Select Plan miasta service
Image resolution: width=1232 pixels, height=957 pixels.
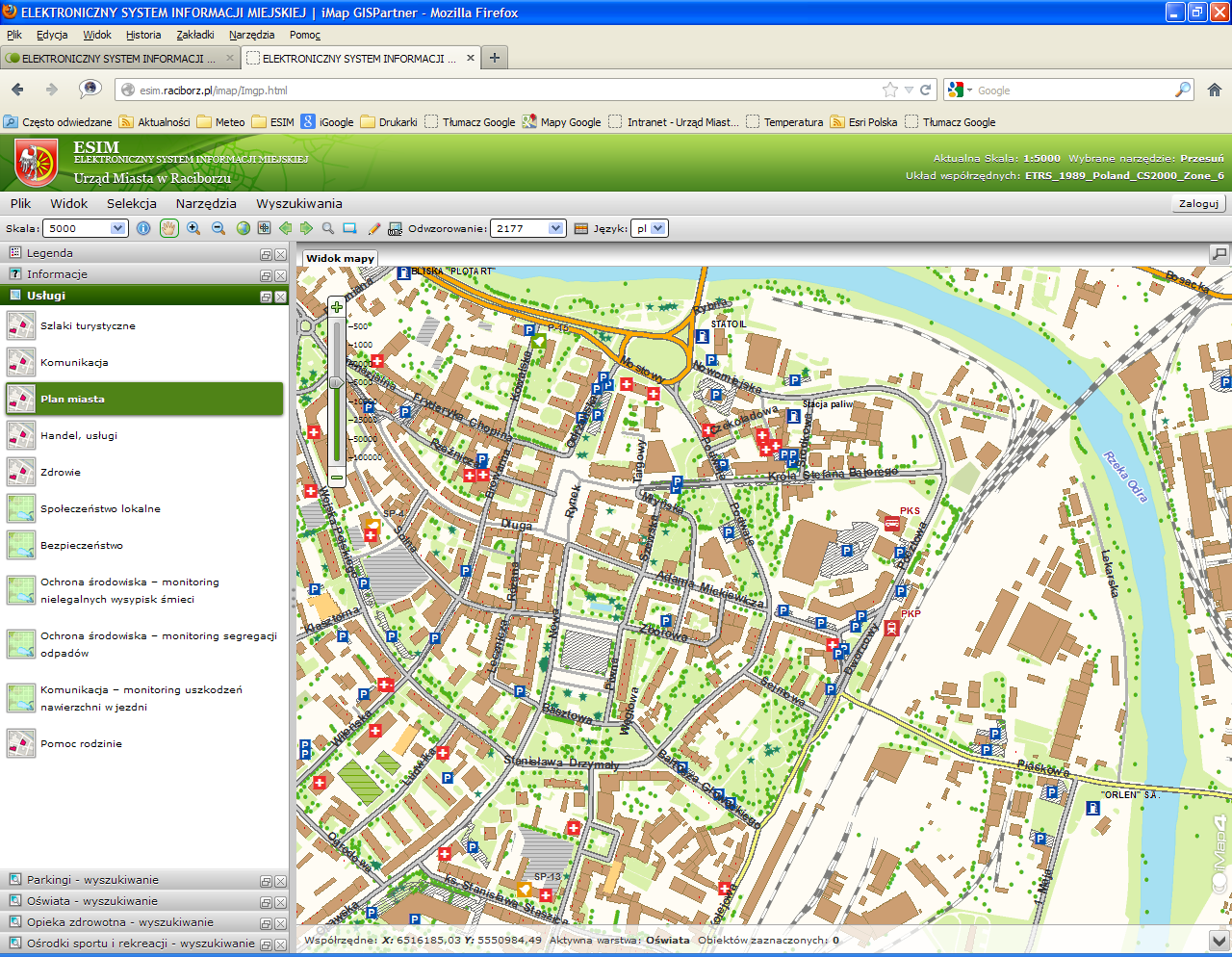[144, 399]
